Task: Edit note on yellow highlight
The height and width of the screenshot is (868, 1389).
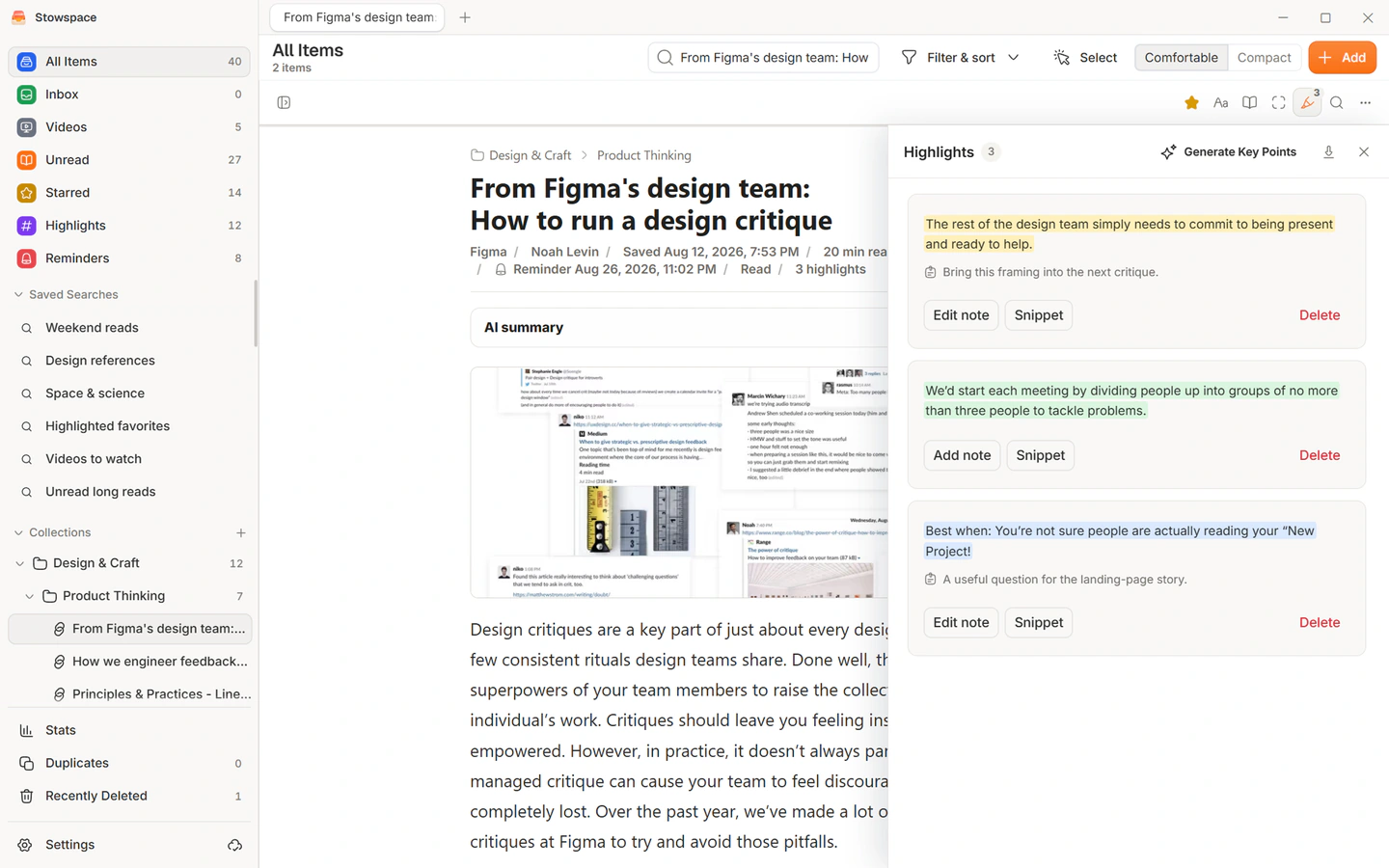Action: (x=961, y=315)
